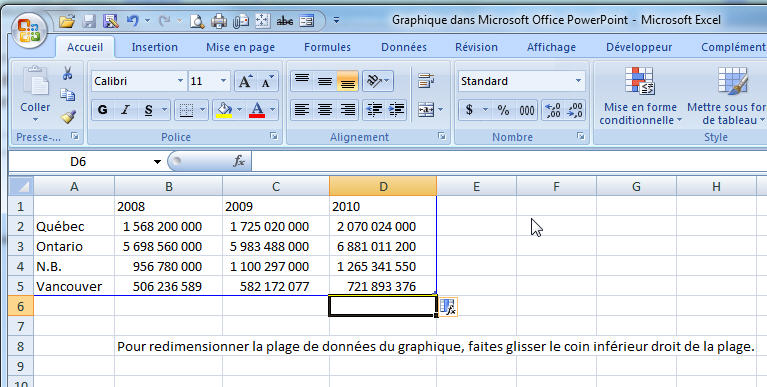The image size is (767, 387).
Task: Click the Redo arrow icon
Action: [164, 21]
